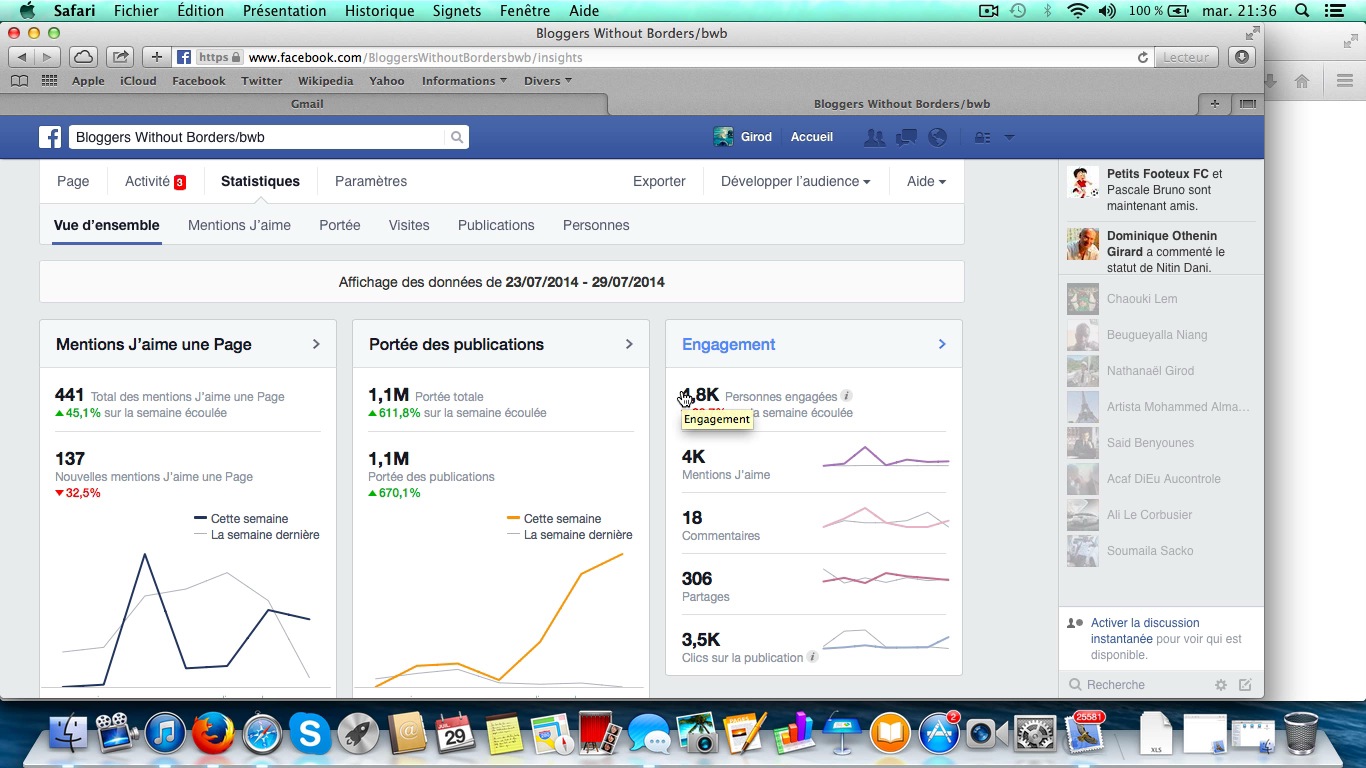Expand the Développer l'audience dropdown
The image size is (1366, 768).
tap(795, 181)
